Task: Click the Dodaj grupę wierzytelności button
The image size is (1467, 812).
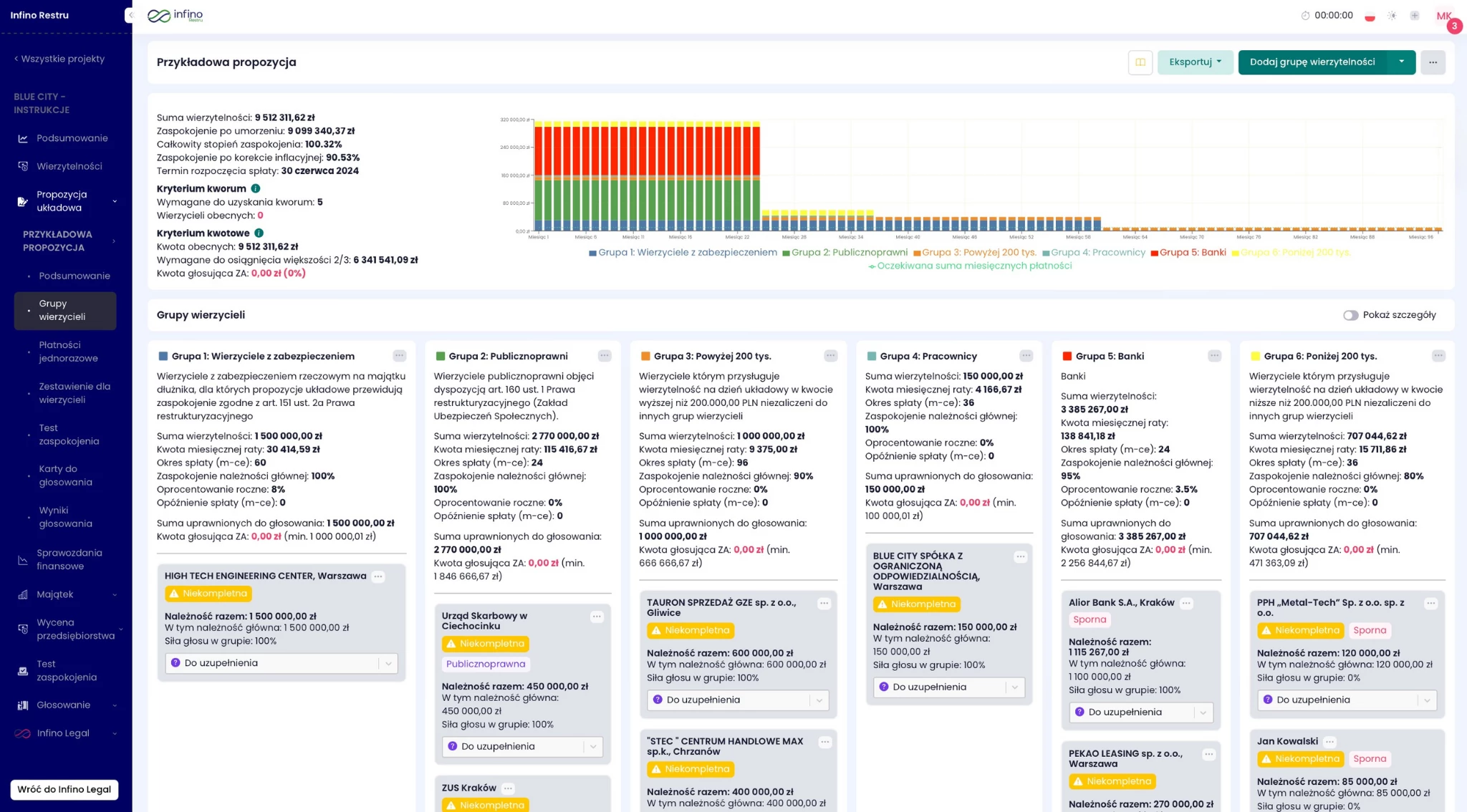Action: (x=1312, y=62)
